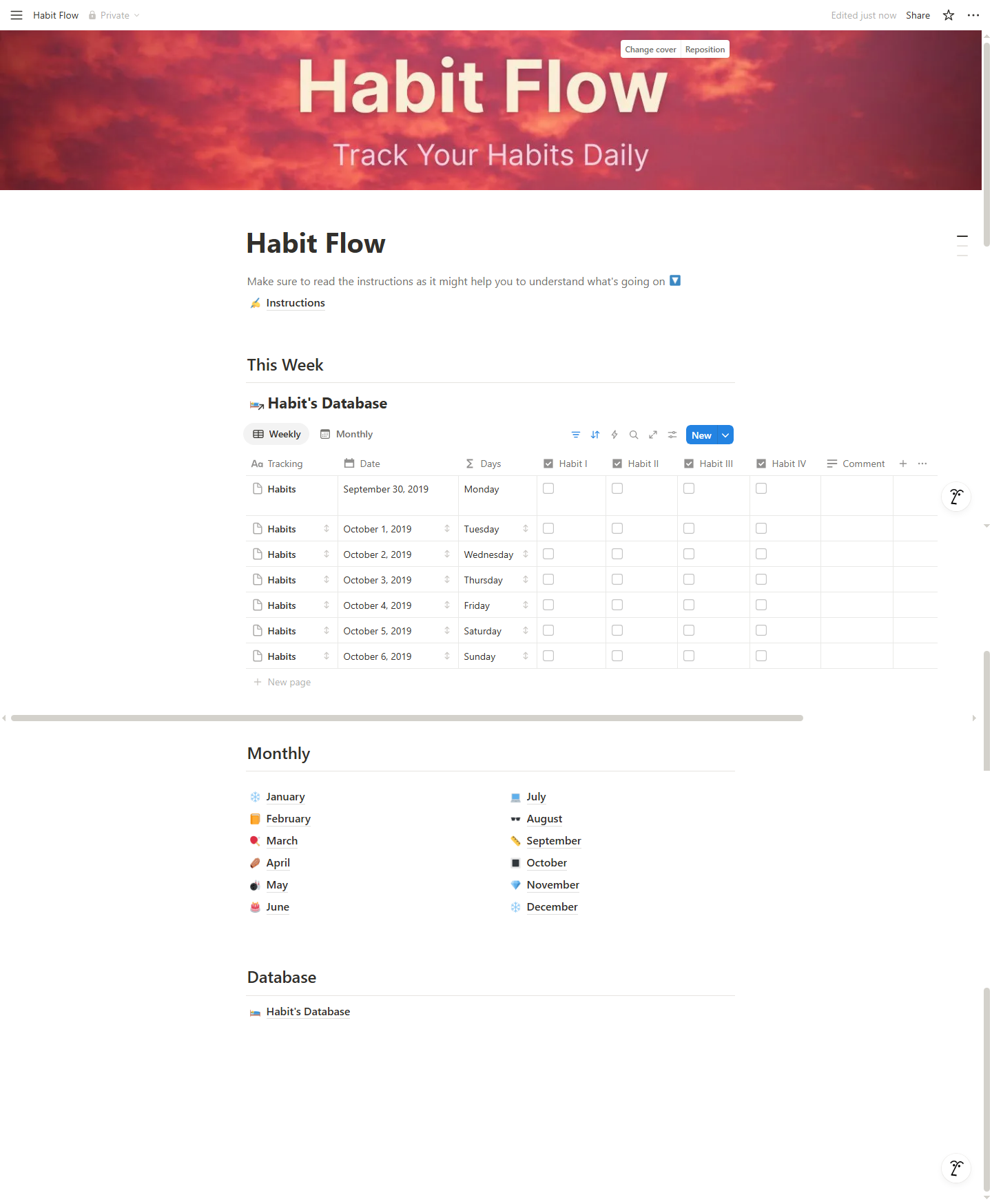Open database in full page view
This screenshot has width=992, height=1204.
click(x=653, y=435)
